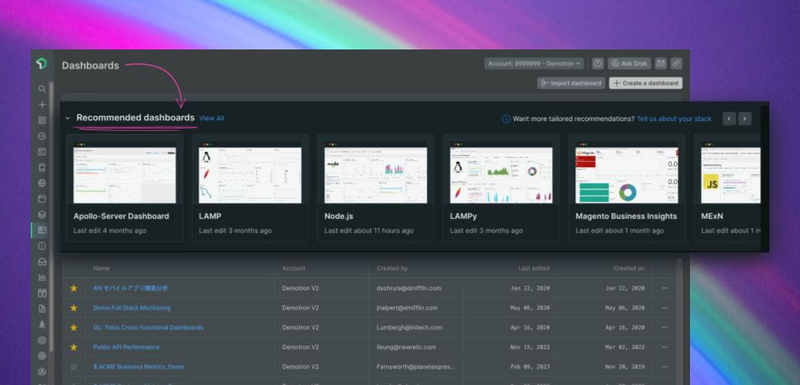Collapse the Recommended dashboards section
Viewport: 800px width, 385px height.
point(68,118)
